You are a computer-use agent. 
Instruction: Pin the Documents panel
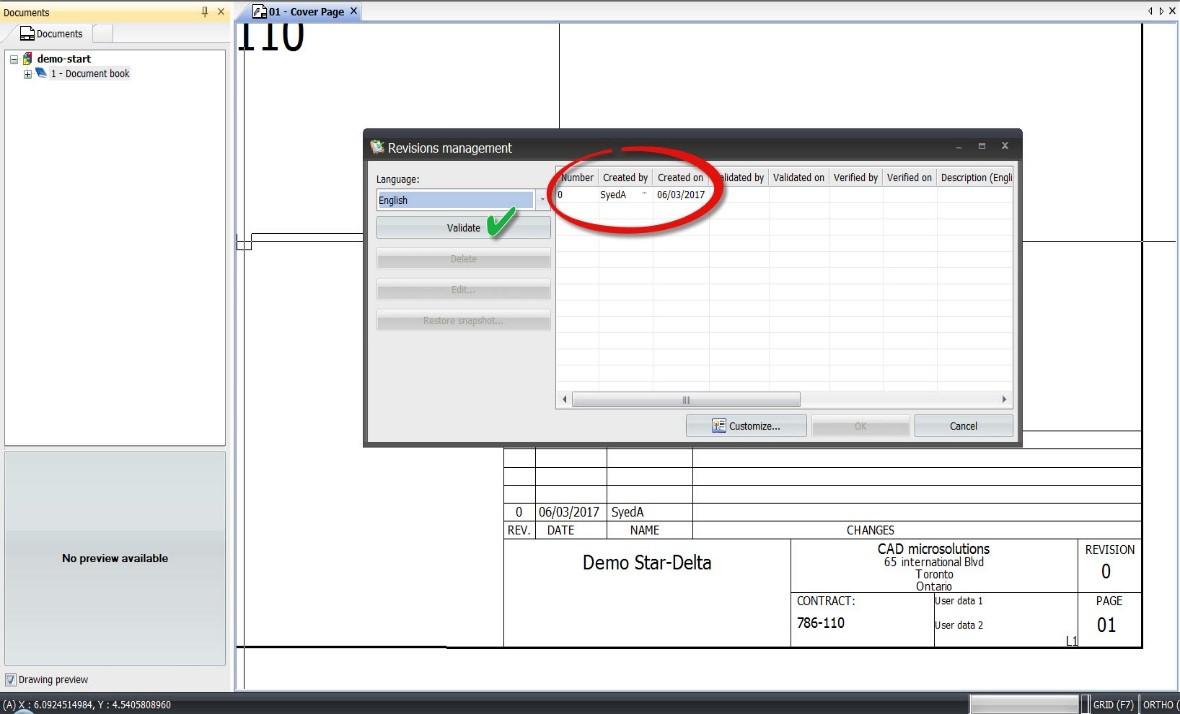205,12
